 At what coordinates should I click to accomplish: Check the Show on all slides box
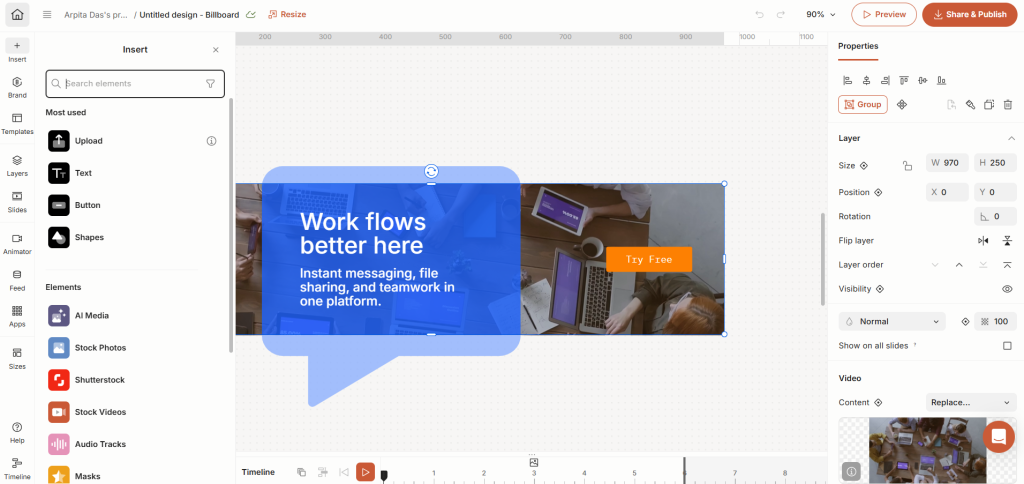pos(1007,346)
